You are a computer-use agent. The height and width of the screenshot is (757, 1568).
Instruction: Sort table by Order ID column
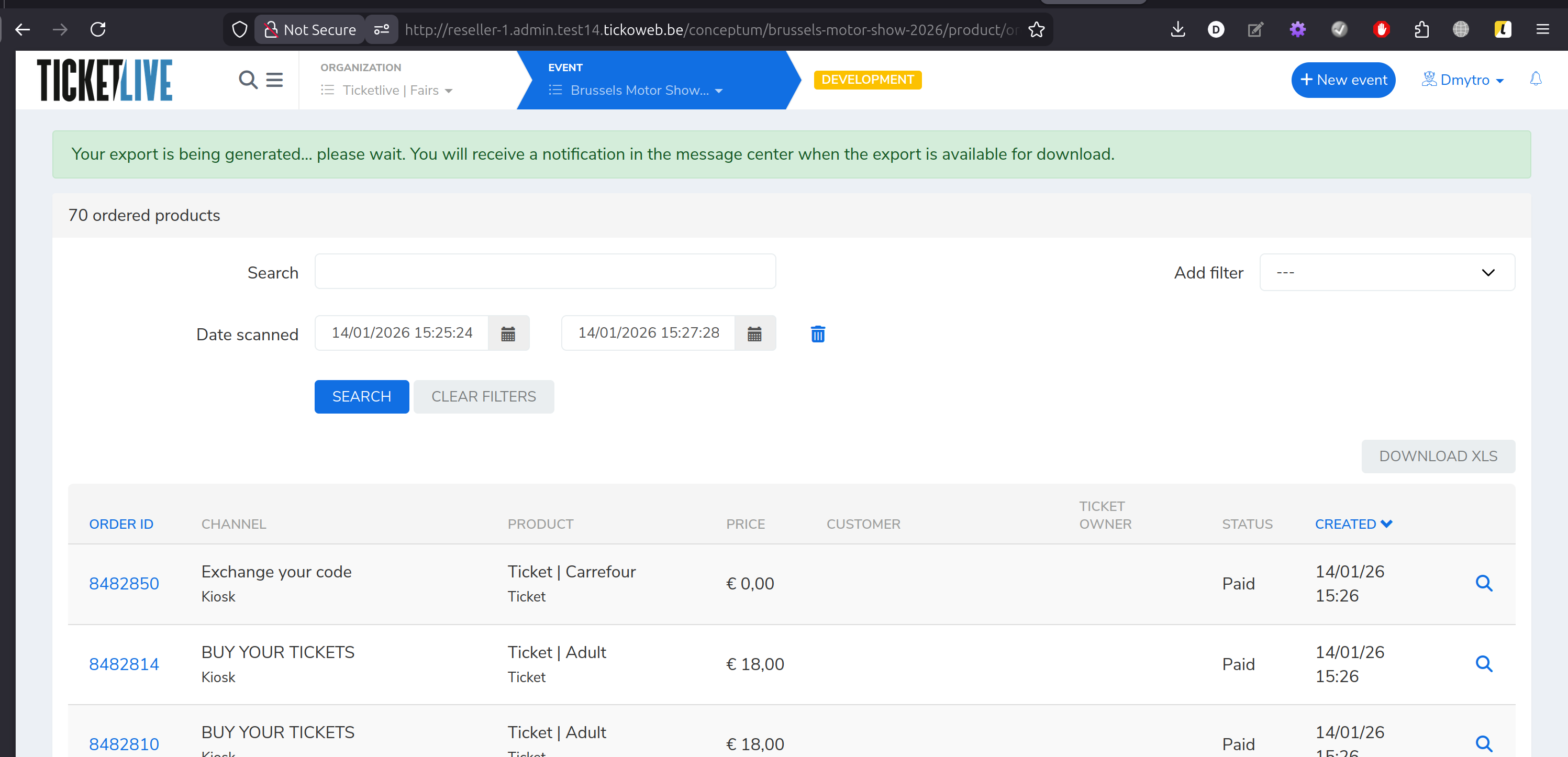(x=121, y=524)
